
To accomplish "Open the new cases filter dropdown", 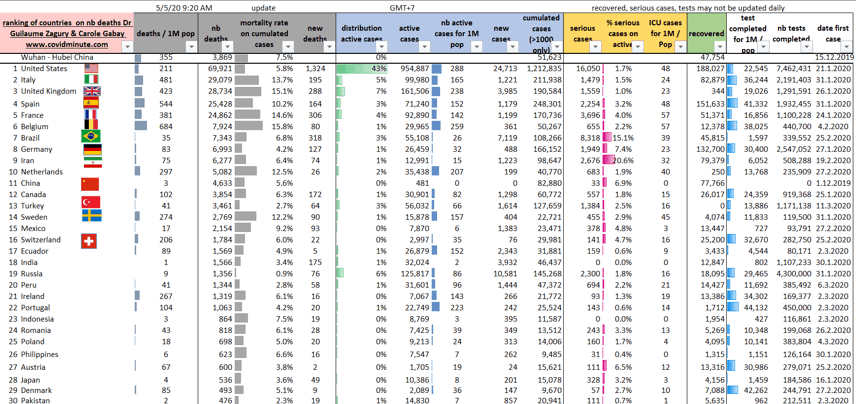I will 512,47.
